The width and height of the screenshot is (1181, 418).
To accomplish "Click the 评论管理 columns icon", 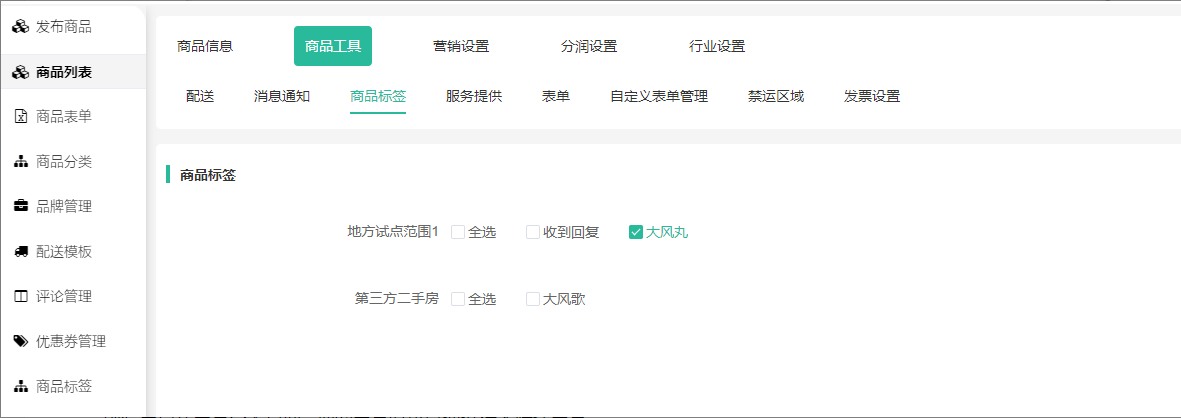I will point(20,297).
